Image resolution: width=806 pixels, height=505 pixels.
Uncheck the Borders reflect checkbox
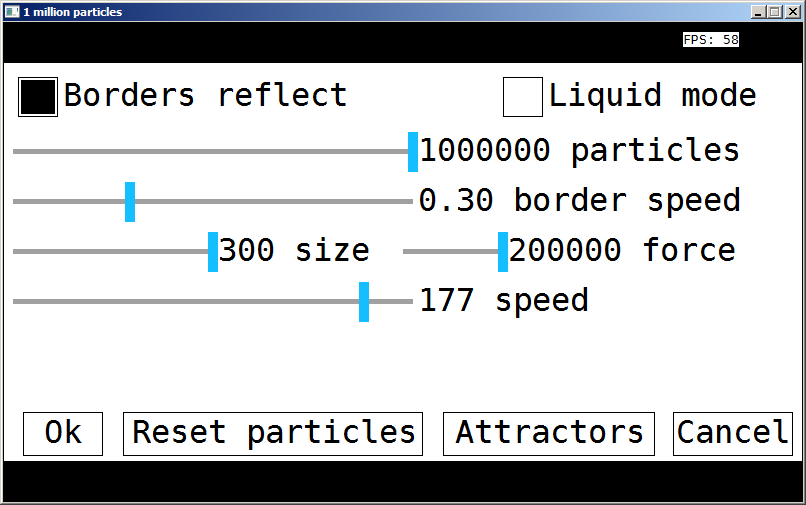38,97
